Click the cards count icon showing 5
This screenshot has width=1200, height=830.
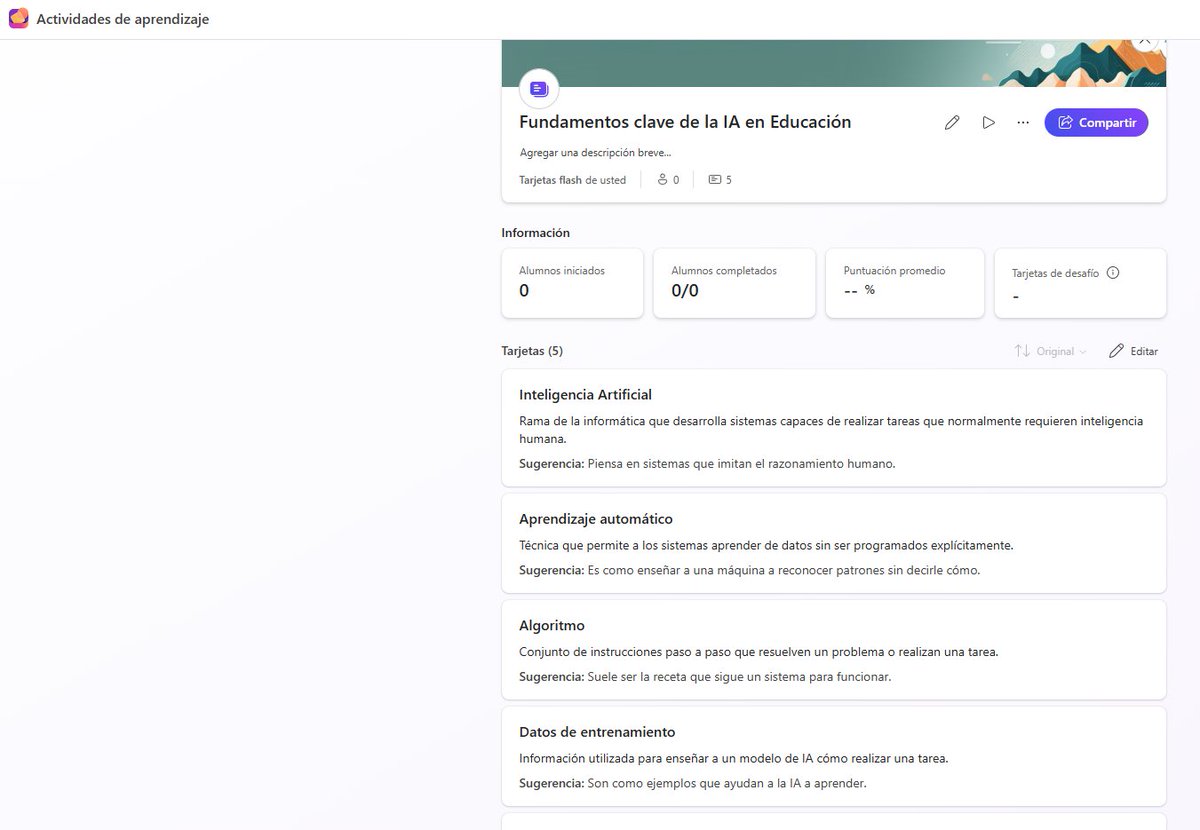tap(714, 180)
